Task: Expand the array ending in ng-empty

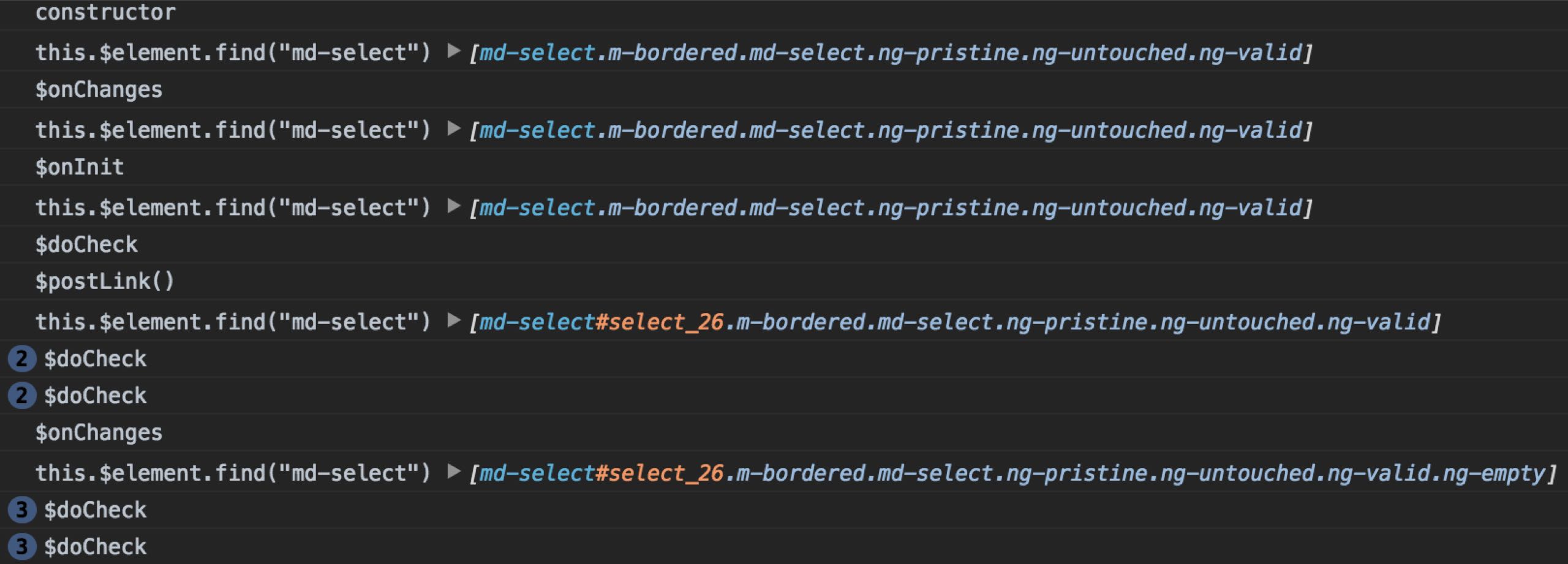Action: tap(453, 472)
